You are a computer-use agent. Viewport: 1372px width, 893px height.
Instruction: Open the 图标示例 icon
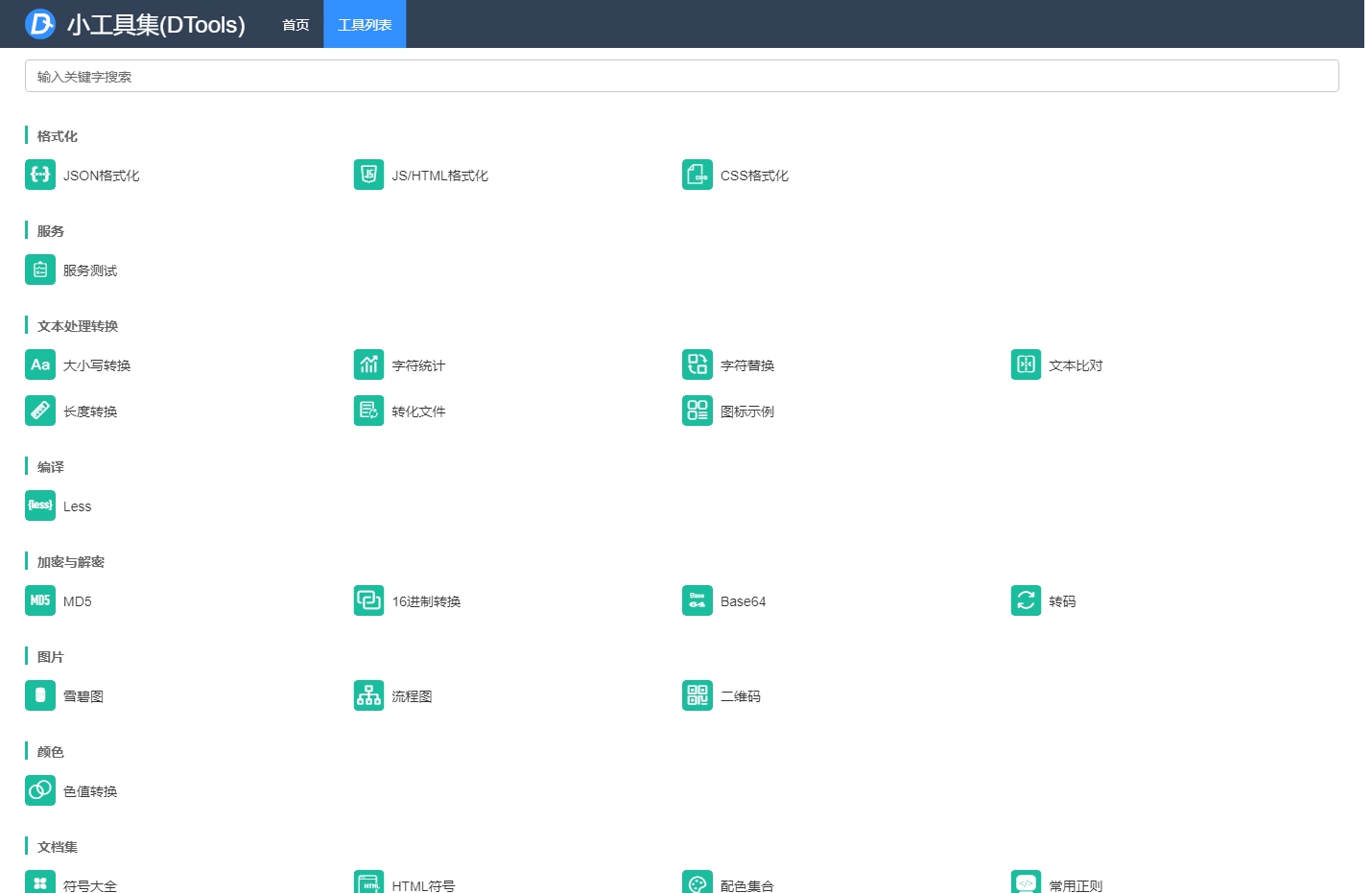click(x=698, y=411)
